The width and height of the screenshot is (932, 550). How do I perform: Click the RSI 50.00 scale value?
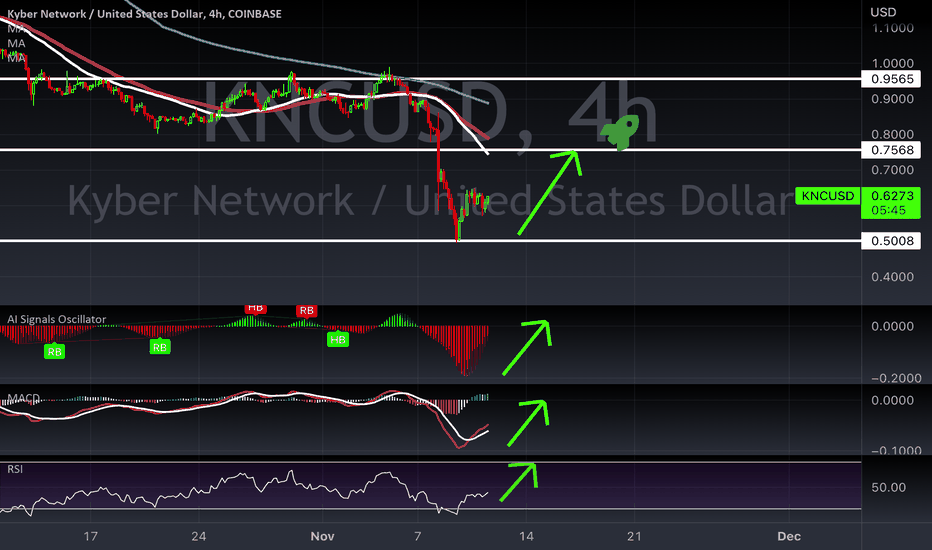pyautogui.click(x=889, y=488)
